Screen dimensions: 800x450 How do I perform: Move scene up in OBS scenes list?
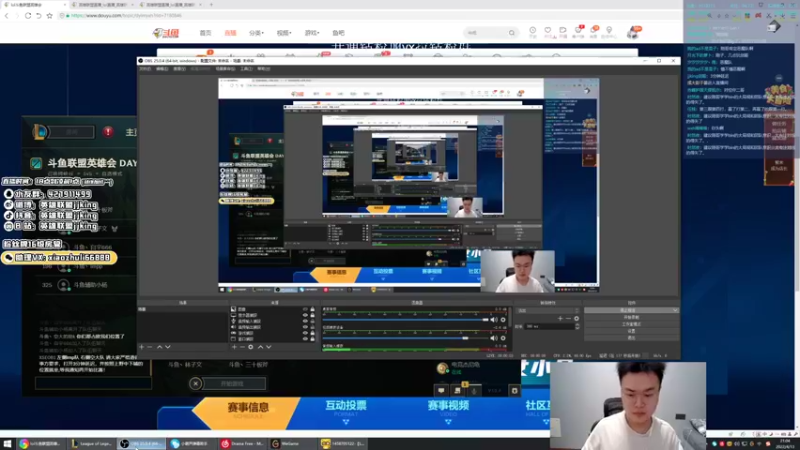click(159, 347)
